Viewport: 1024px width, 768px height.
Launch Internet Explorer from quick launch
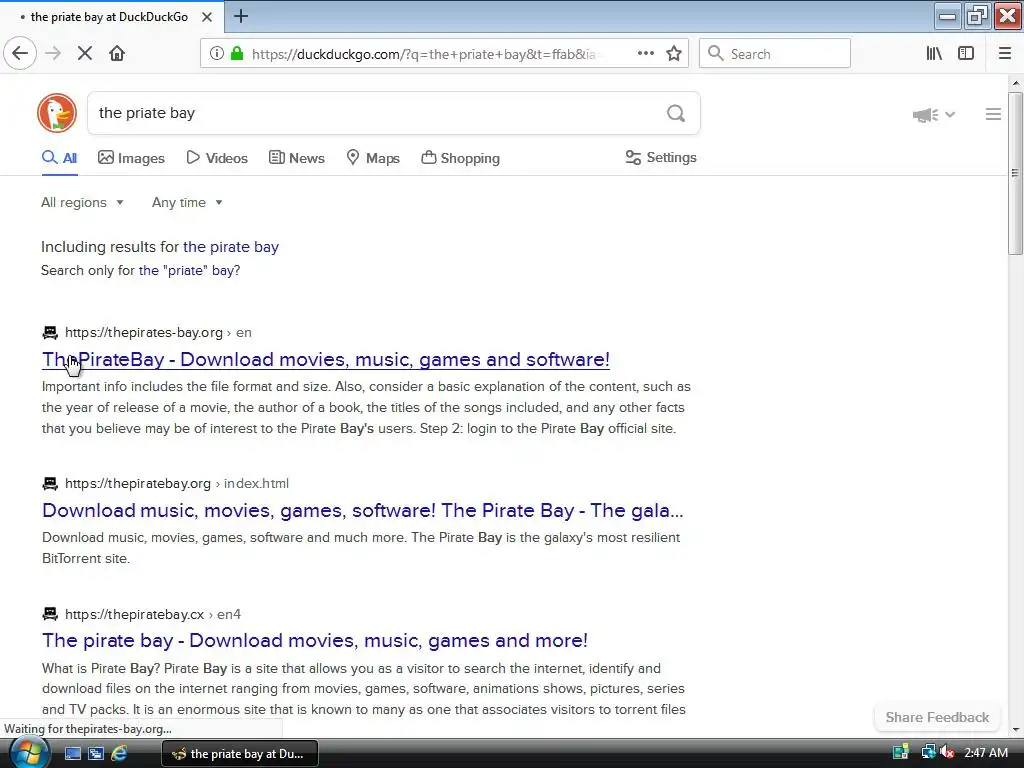click(119, 754)
